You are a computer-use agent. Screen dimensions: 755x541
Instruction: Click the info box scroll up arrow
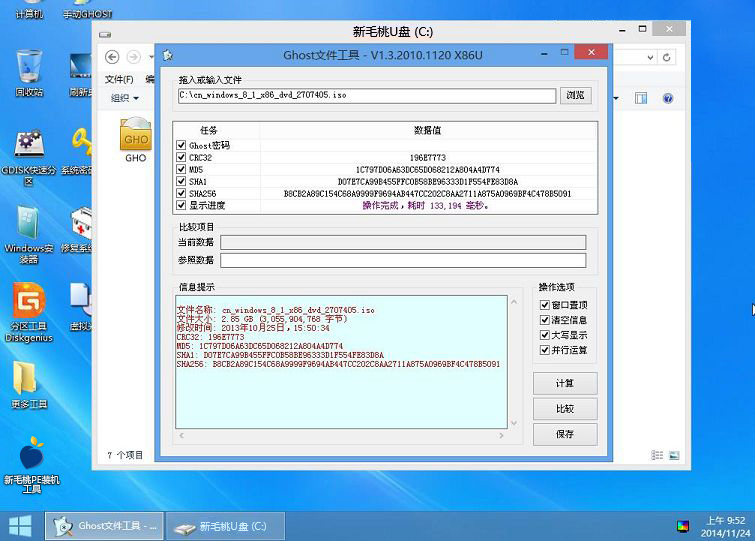514,302
